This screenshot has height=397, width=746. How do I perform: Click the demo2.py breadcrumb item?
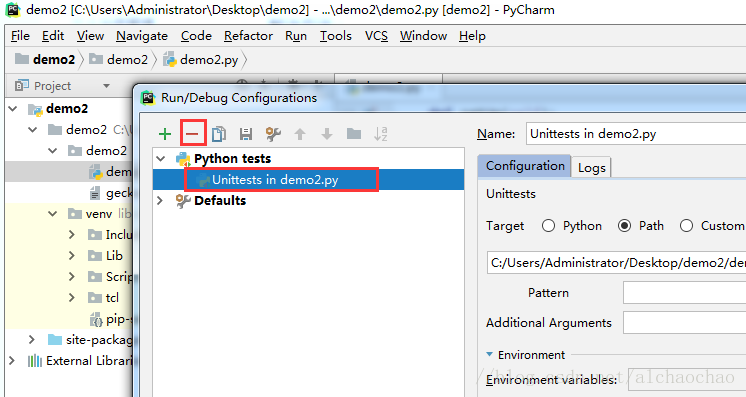[201, 60]
